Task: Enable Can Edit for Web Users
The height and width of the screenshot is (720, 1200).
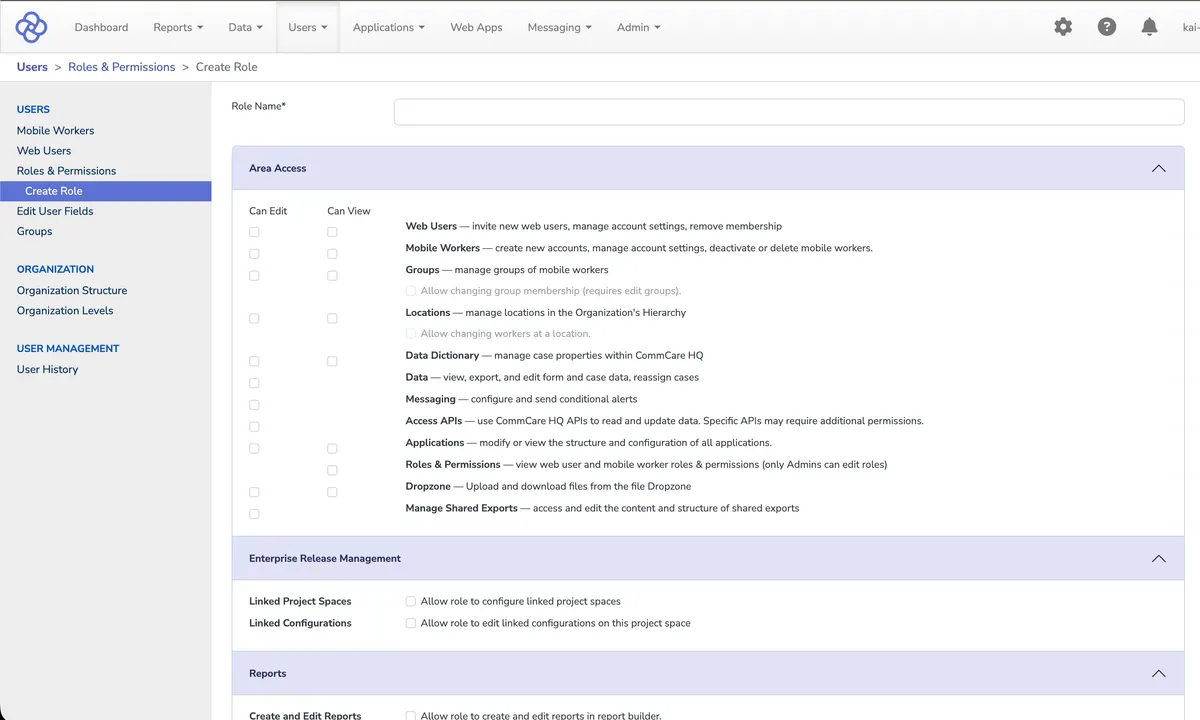Action: pos(254,232)
